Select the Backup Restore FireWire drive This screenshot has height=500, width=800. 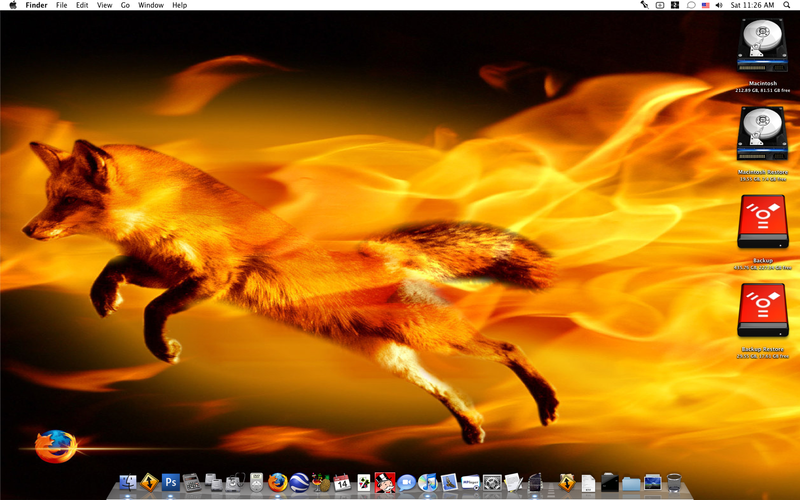click(763, 310)
